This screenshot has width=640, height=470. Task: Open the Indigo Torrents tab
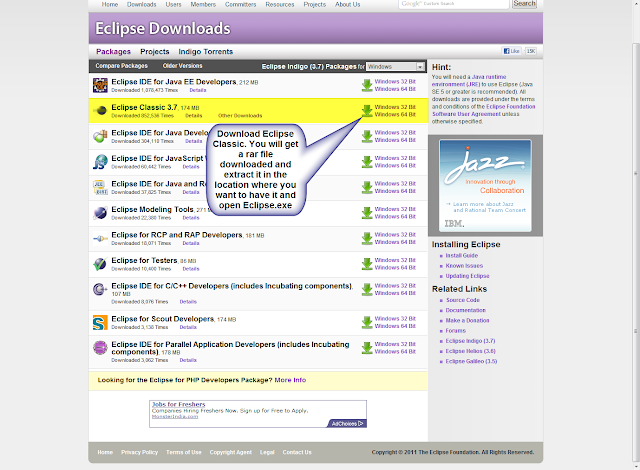[206, 51]
